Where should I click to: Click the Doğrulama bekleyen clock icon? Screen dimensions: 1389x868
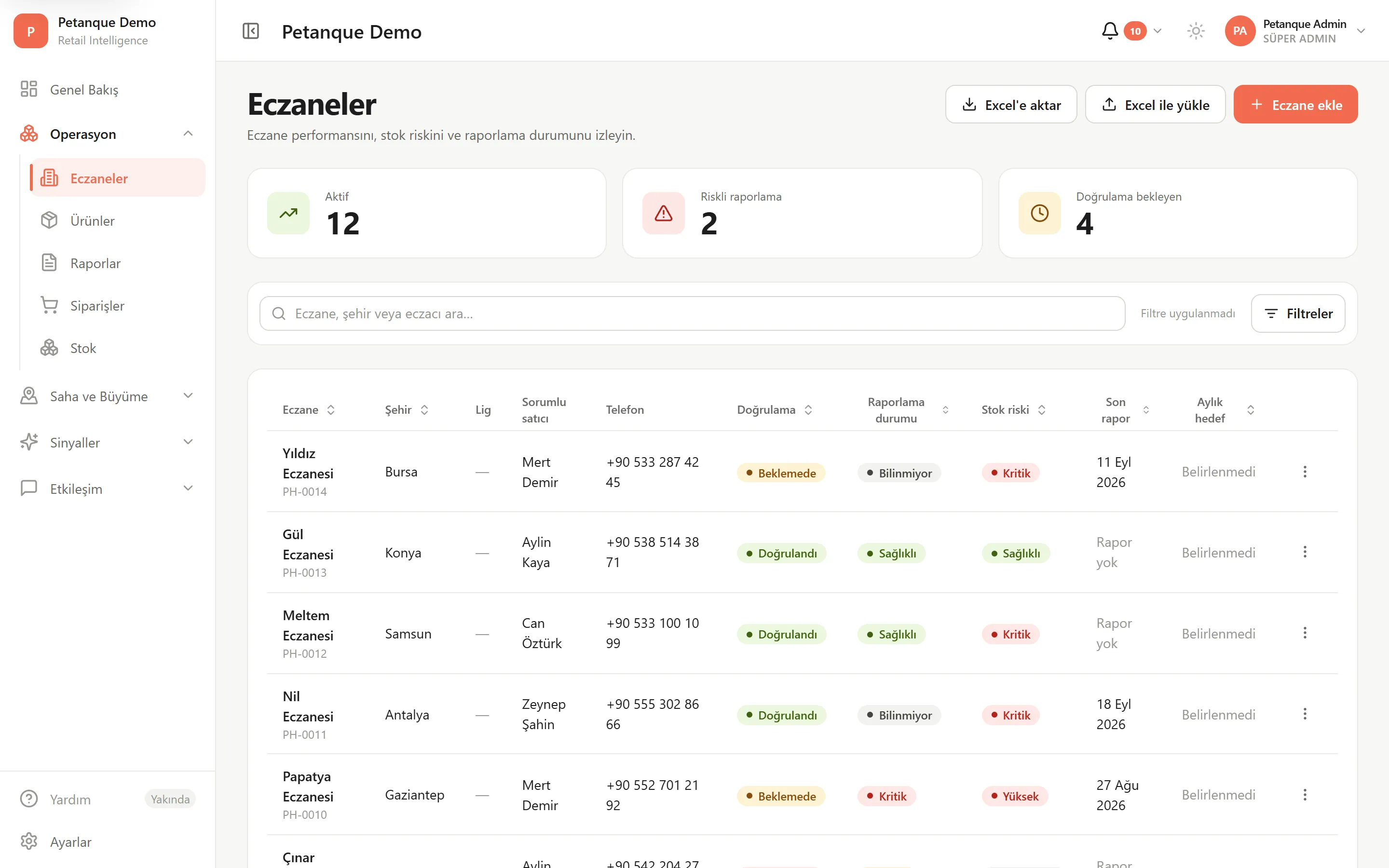pyautogui.click(x=1039, y=213)
